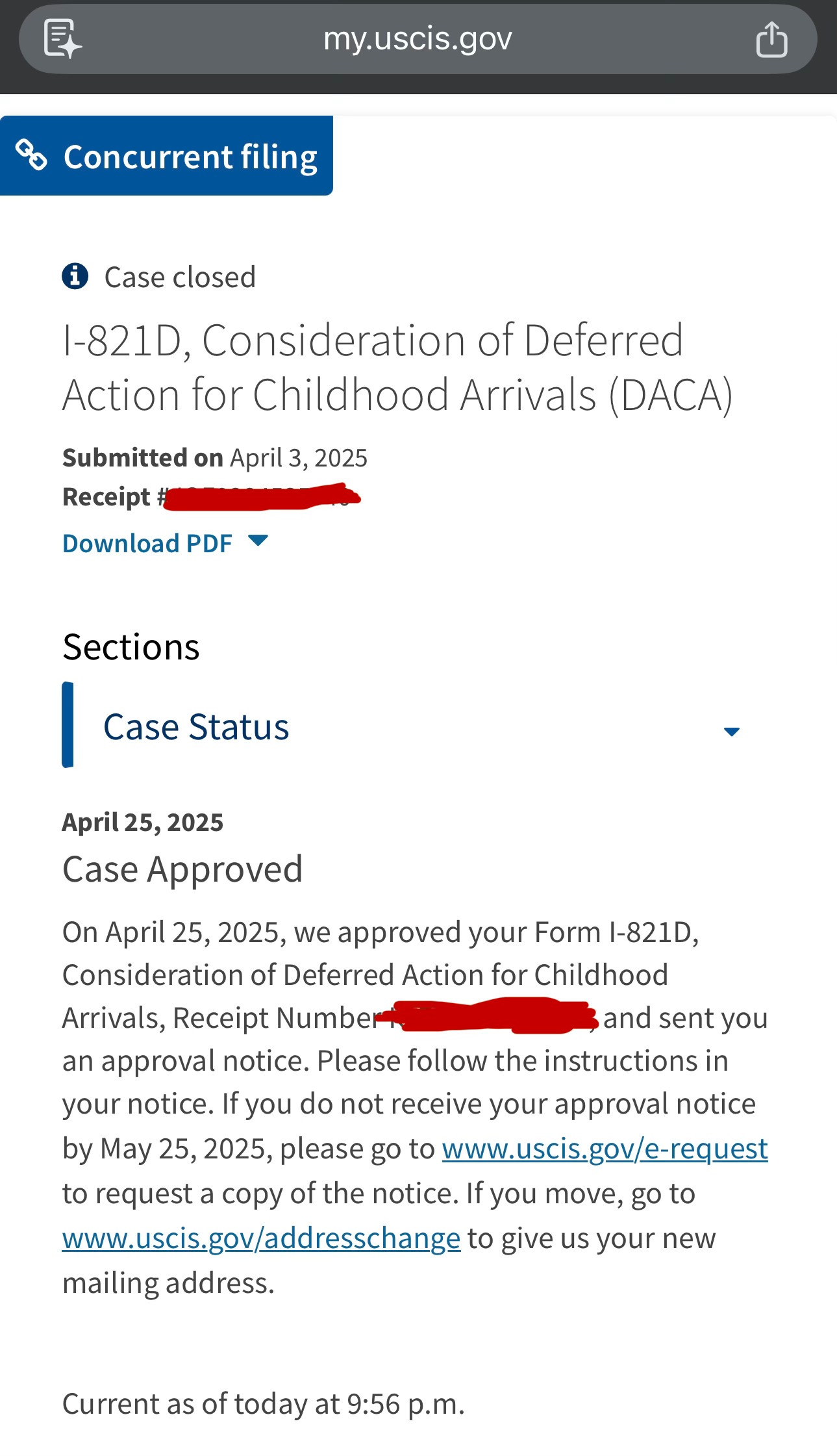Click the Submitted on April 3, 2025 line
837x1456 pixels.
(x=215, y=458)
